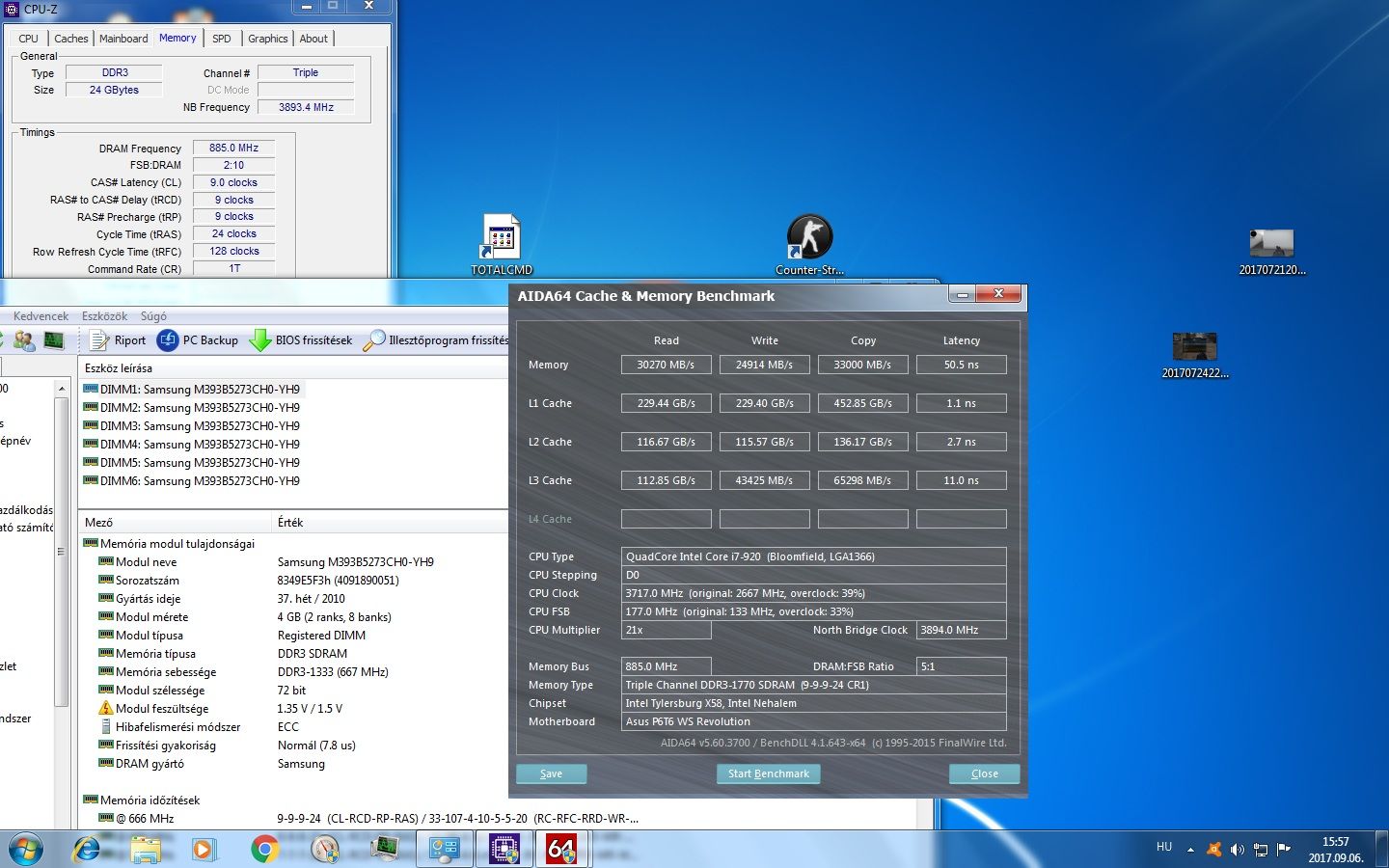Open Windows Explorer from the taskbar
1389x868 pixels.
coord(146,850)
